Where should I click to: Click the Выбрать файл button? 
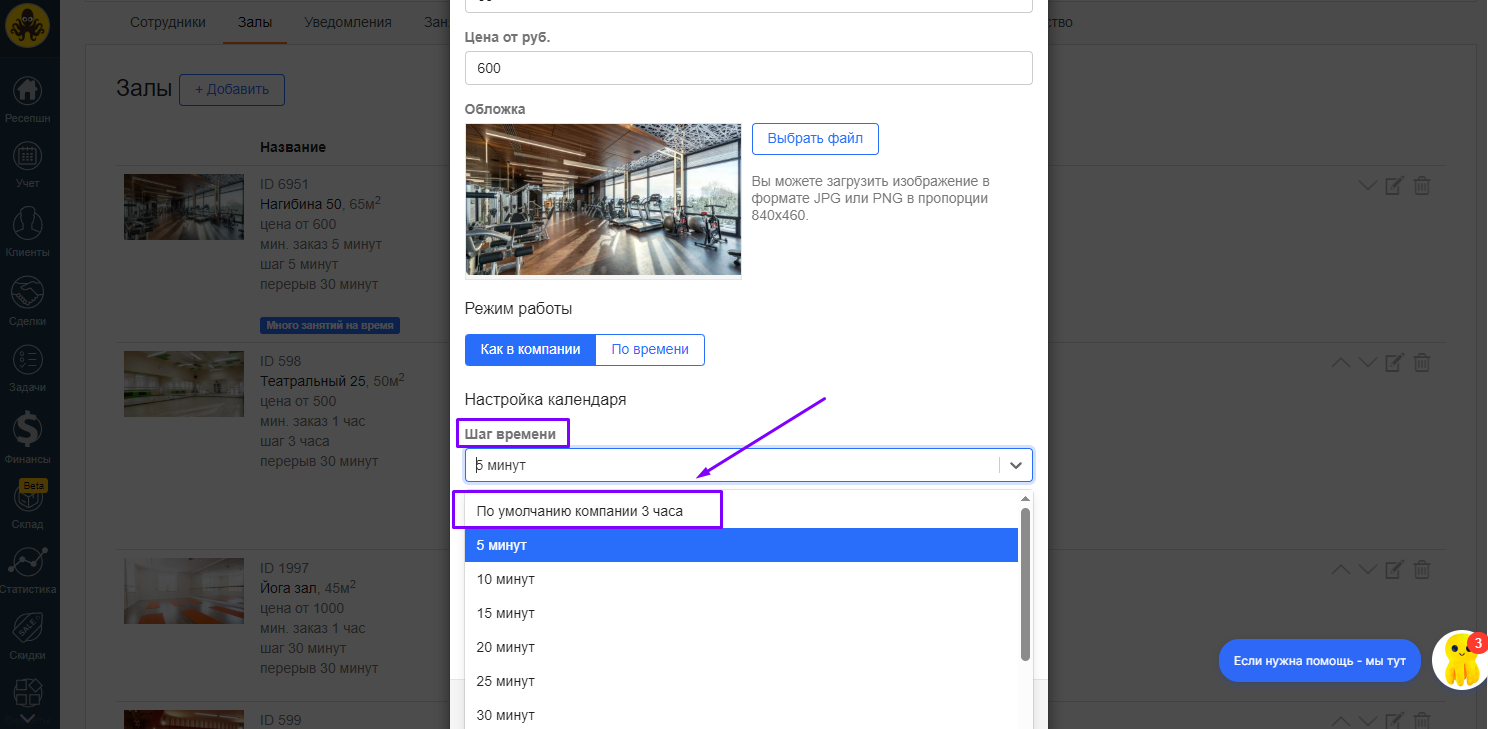pos(815,139)
